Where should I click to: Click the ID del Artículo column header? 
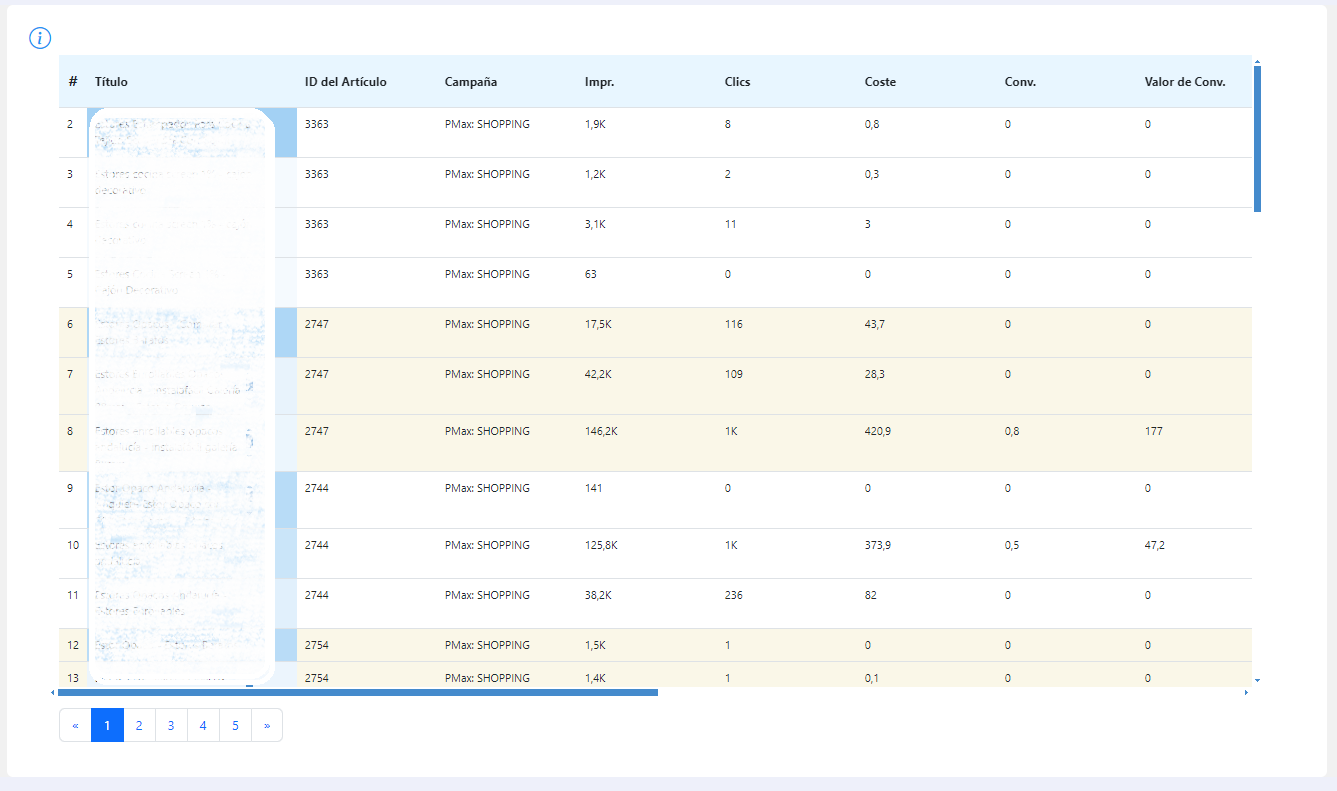pyautogui.click(x=346, y=82)
